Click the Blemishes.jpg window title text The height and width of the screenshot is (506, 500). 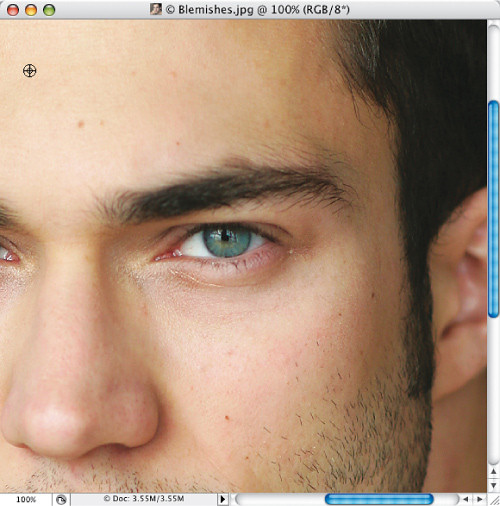258,9
